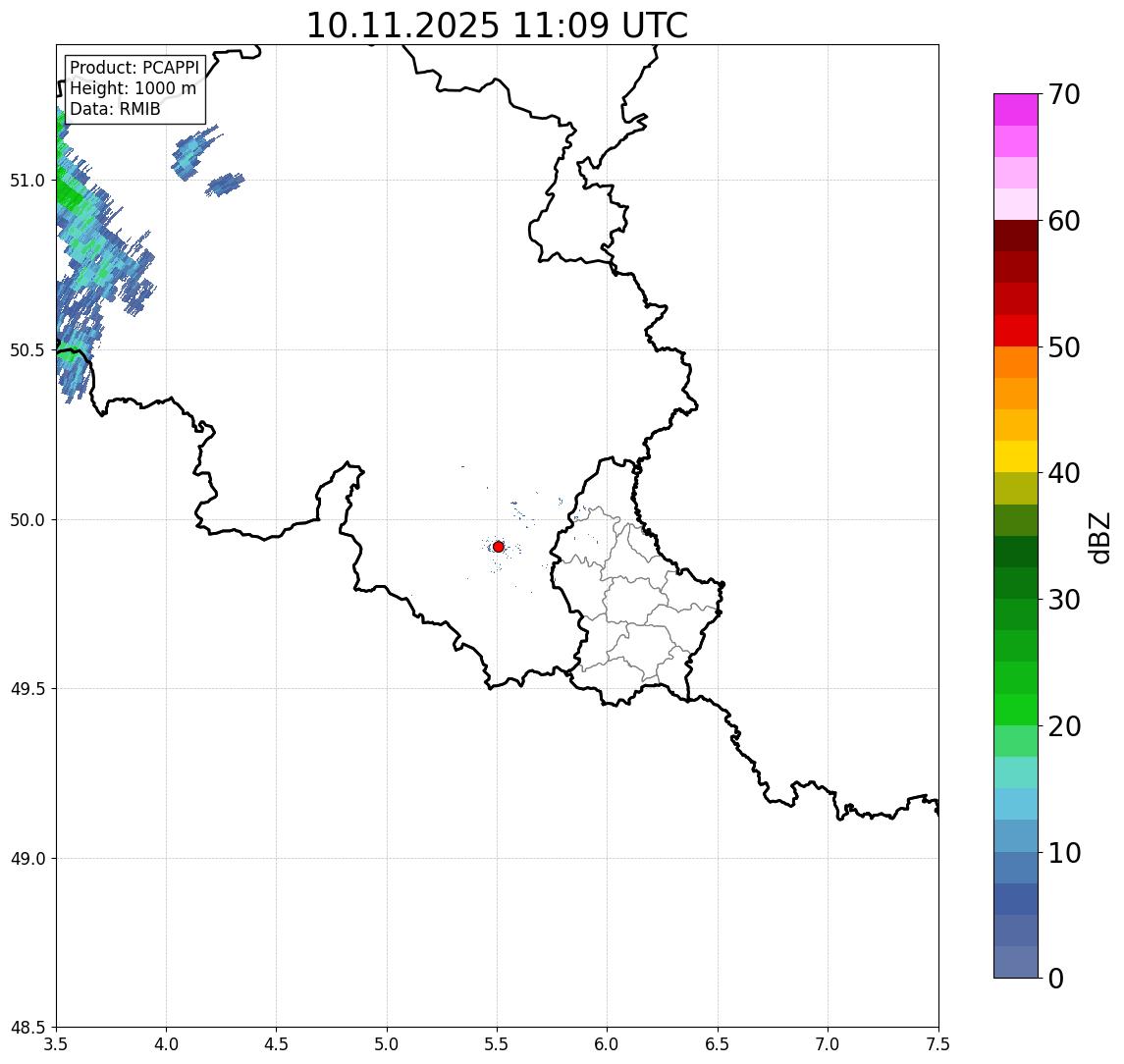The height and width of the screenshot is (1064, 1124).
Task: Click the latitude axis label 48.5
Action: (x=27, y=1028)
